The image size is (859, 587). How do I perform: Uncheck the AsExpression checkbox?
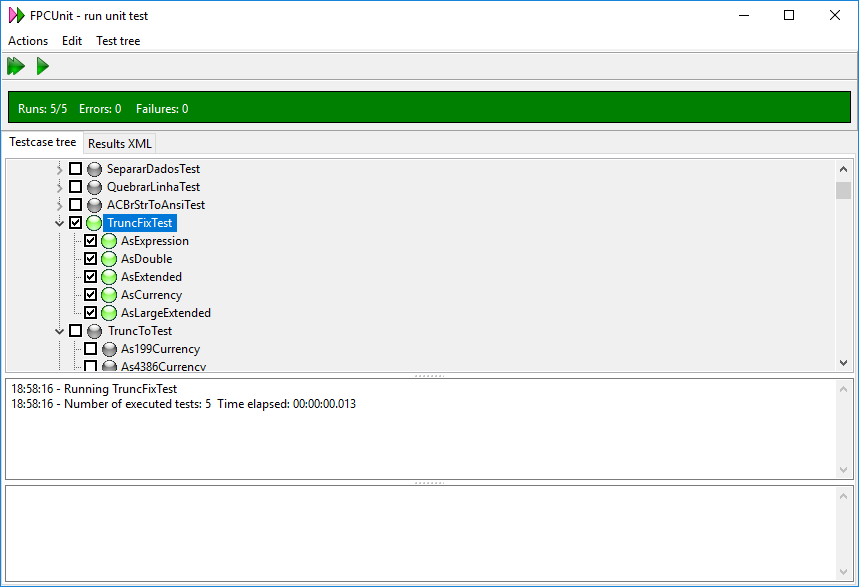coord(90,241)
